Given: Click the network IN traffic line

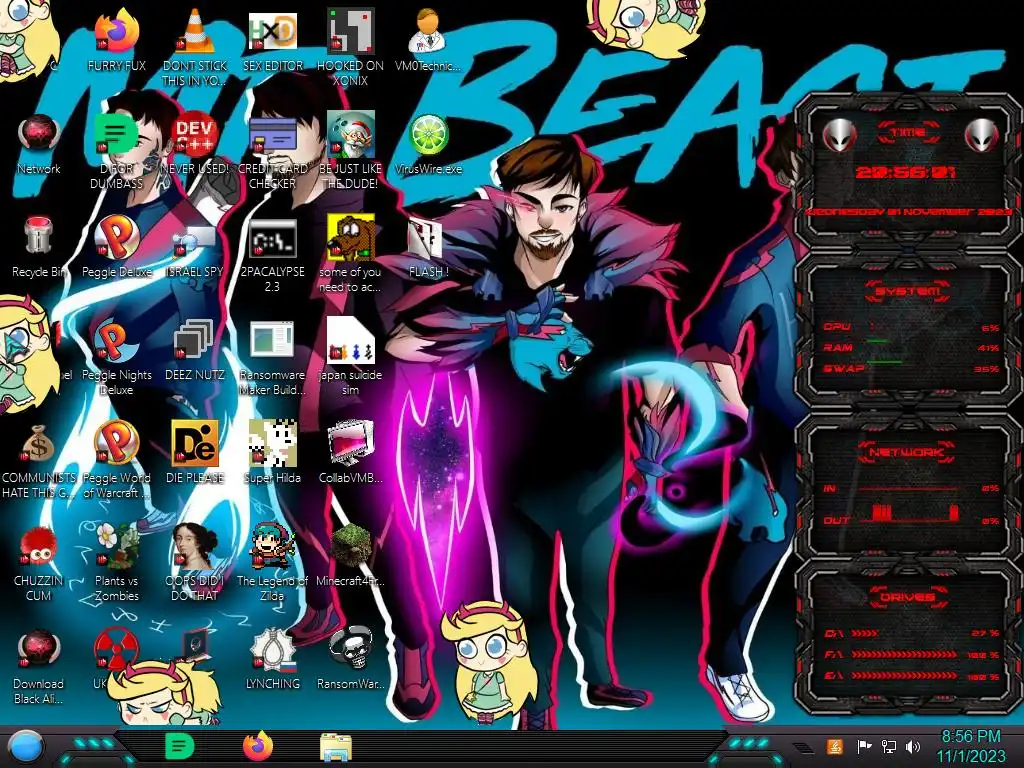Looking at the screenshot, I should [909, 488].
